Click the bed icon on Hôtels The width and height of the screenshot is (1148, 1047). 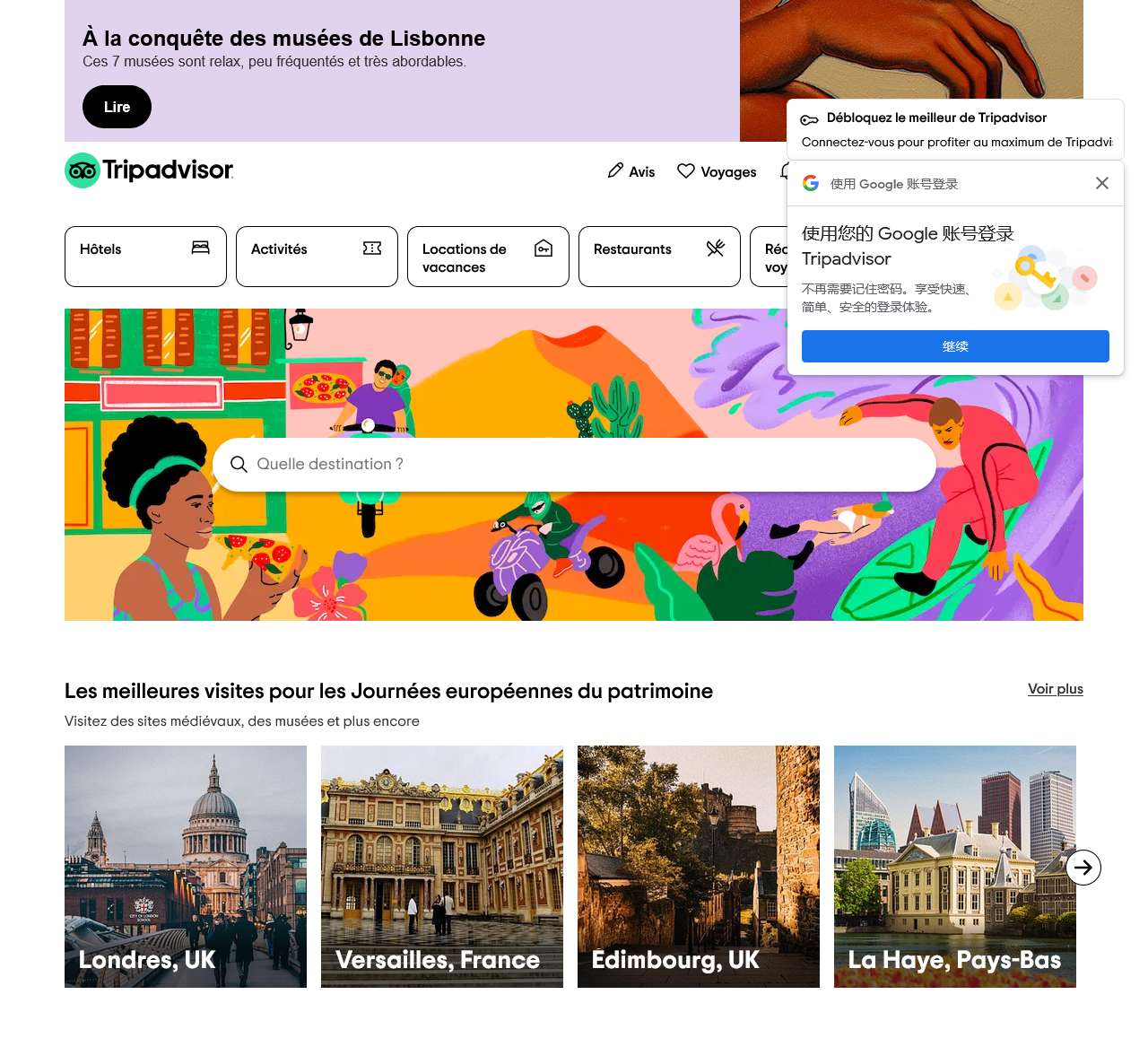click(x=201, y=248)
